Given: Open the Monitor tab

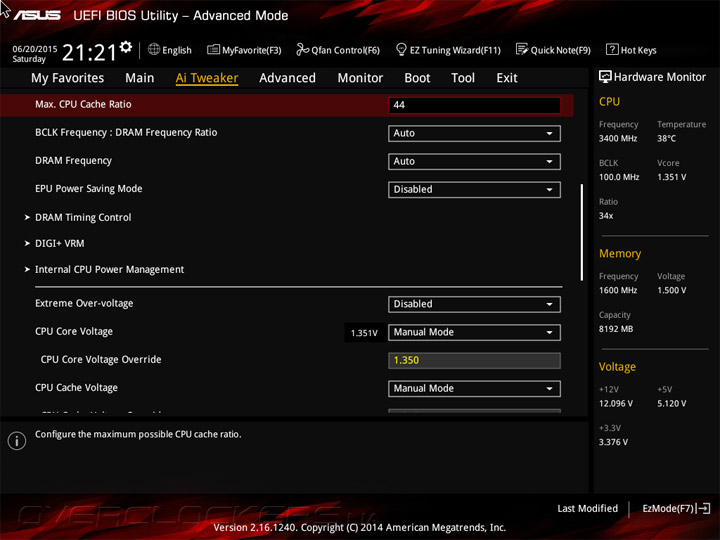Looking at the screenshot, I should pos(360,78).
